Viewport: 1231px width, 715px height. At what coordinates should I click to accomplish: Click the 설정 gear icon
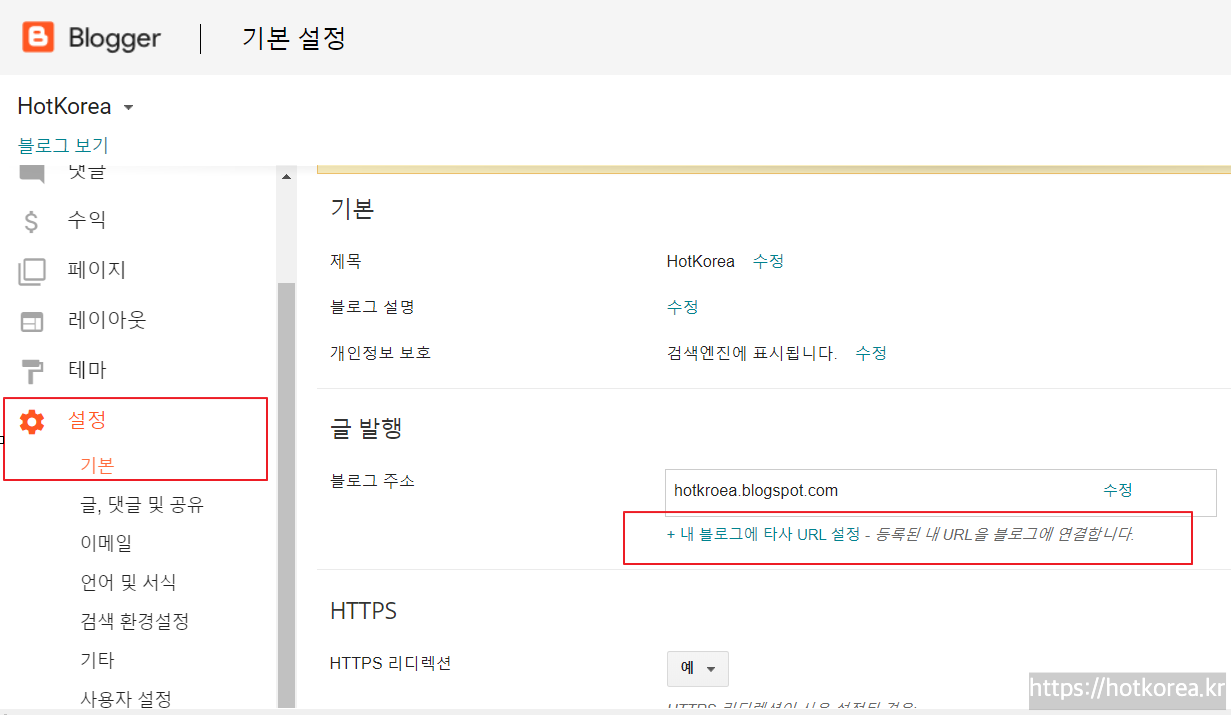pyautogui.click(x=32, y=422)
